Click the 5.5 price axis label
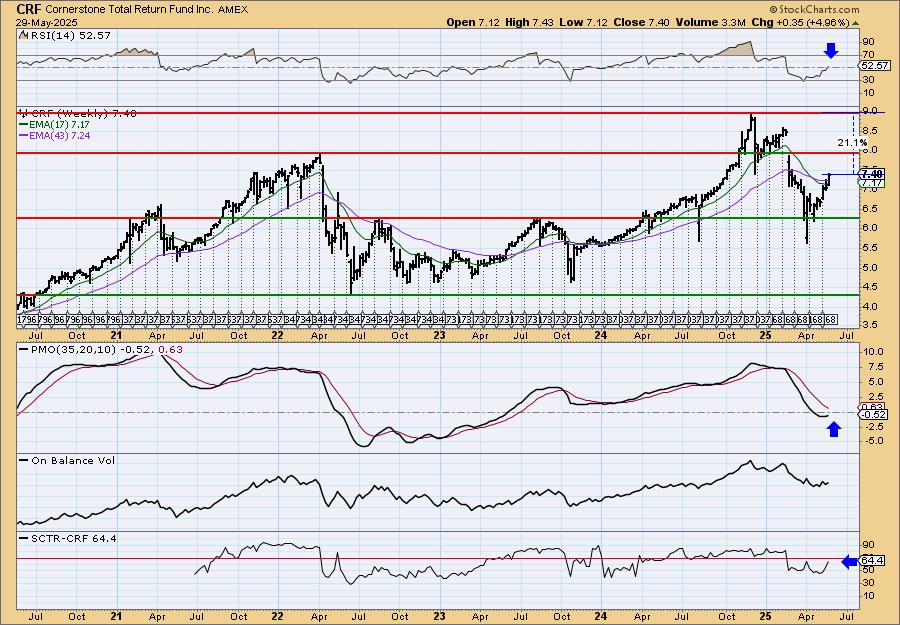This screenshot has height=625, width=900. pyautogui.click(x=870, y=248)
